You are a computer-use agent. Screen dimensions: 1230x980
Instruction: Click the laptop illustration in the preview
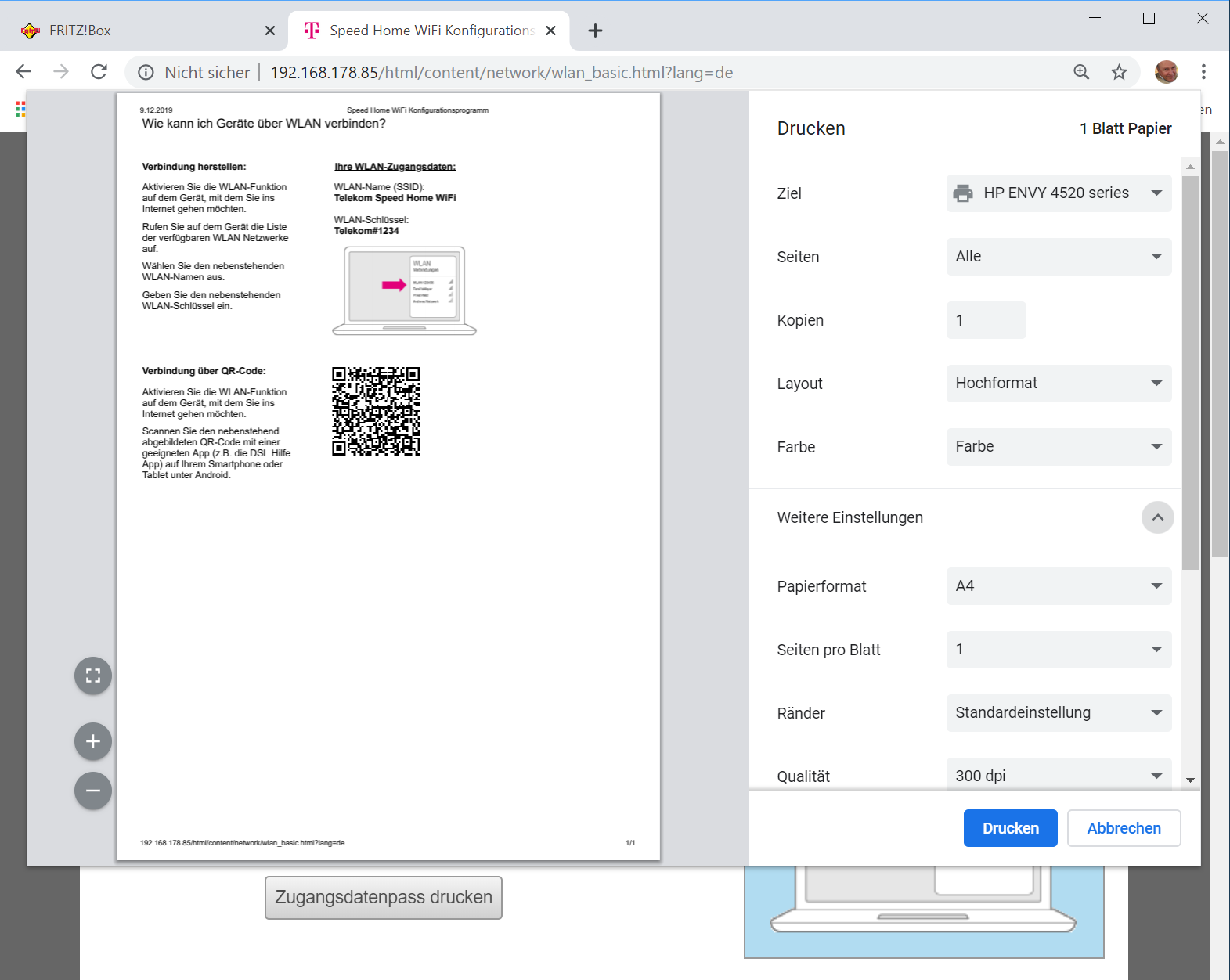click(x=404, y=290)
